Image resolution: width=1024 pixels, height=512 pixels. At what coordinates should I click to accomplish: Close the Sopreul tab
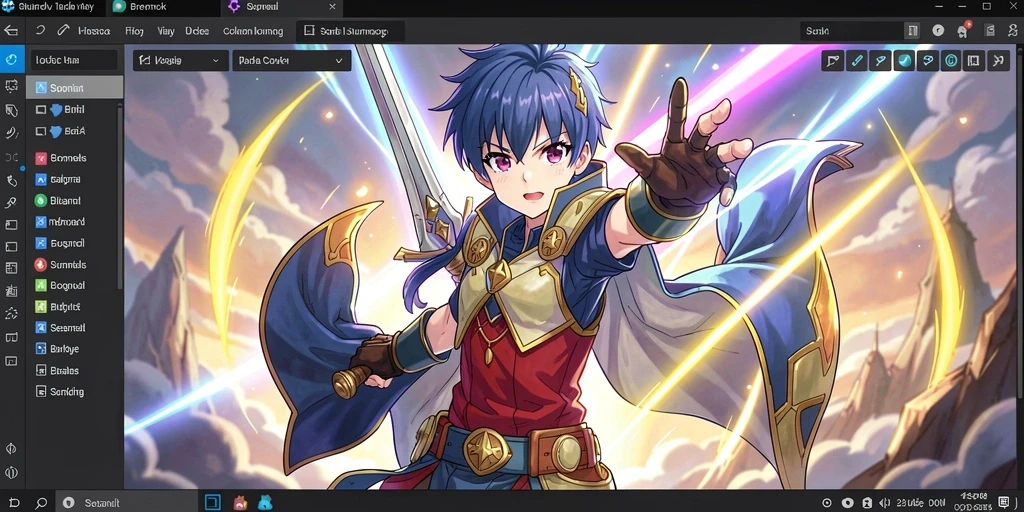[332, 7]
